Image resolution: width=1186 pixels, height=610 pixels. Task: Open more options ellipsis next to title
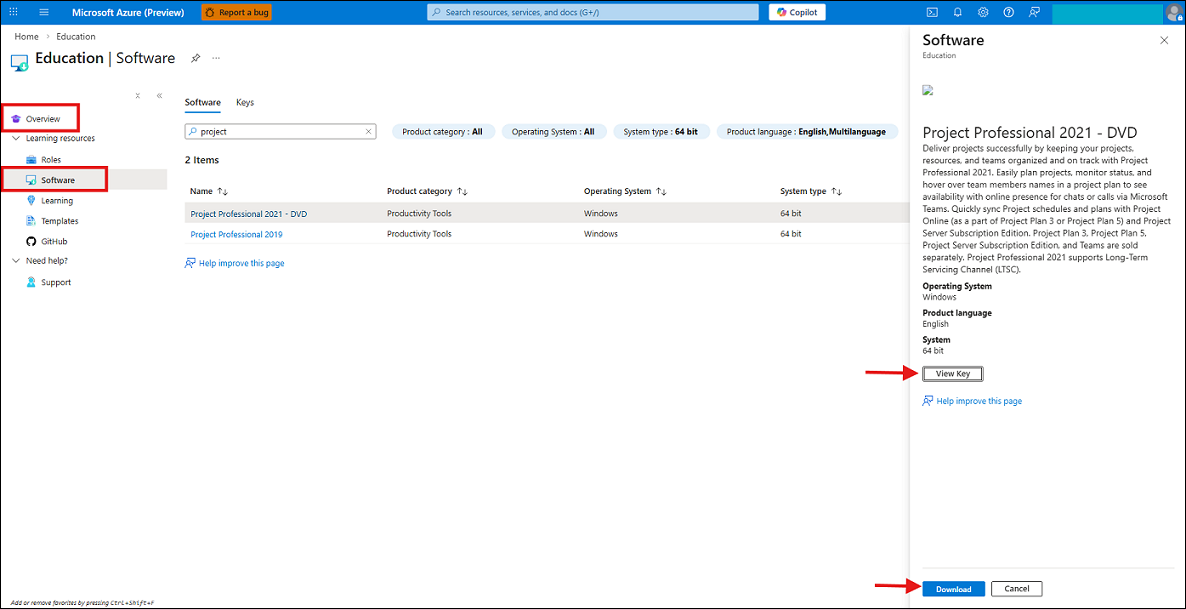(216, 58)
